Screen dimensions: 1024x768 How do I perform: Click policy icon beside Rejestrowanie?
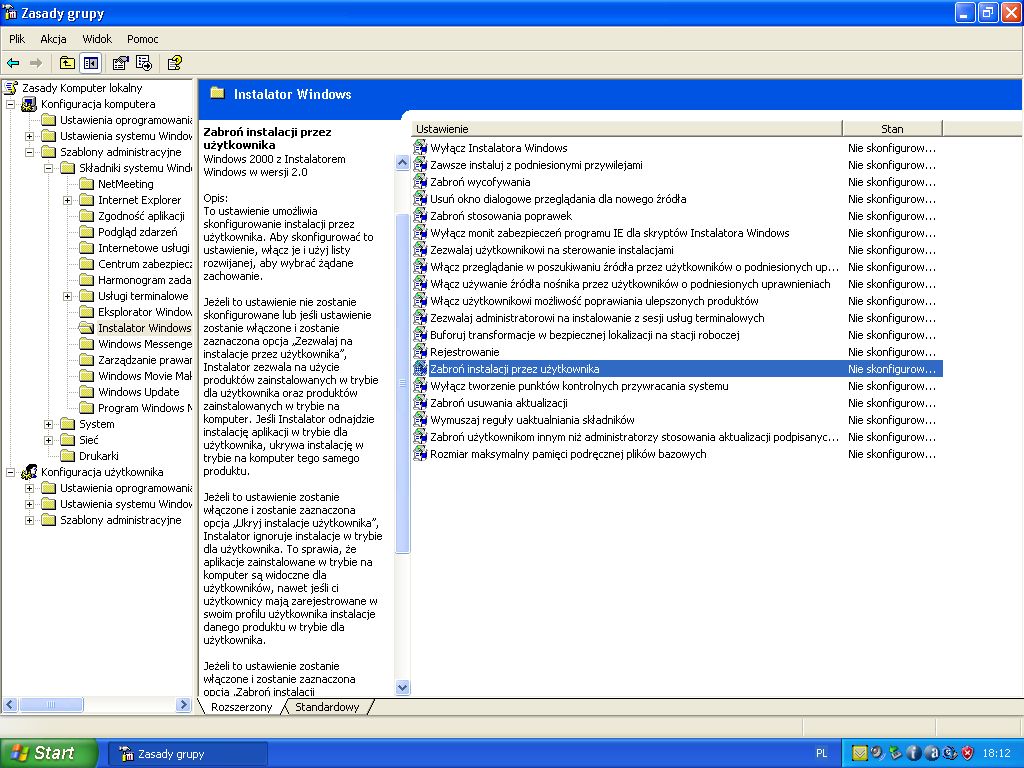click(421, 352)
